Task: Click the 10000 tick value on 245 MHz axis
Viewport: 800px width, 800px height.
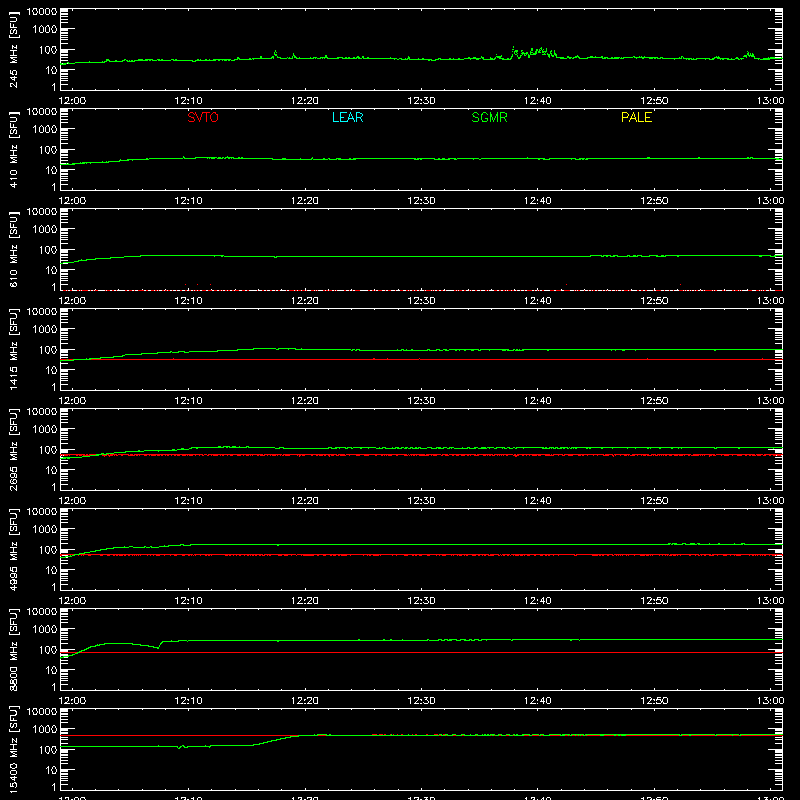Action: click(42, 12)
